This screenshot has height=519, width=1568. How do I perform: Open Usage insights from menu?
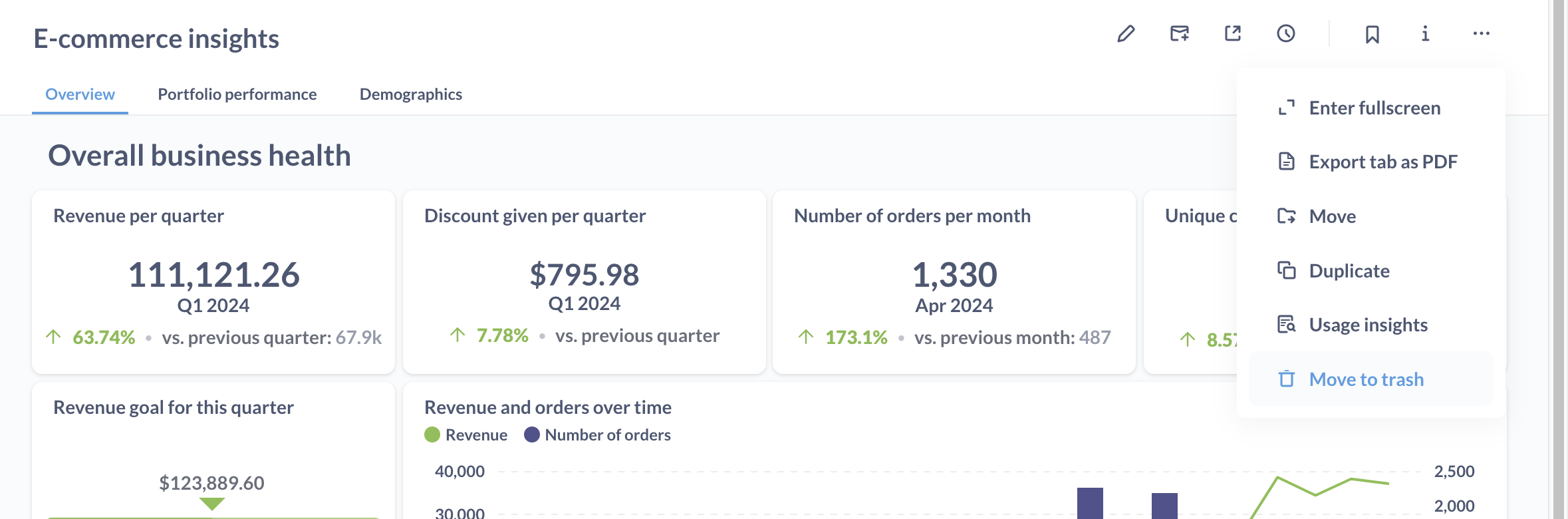[x=1368, y=325]
